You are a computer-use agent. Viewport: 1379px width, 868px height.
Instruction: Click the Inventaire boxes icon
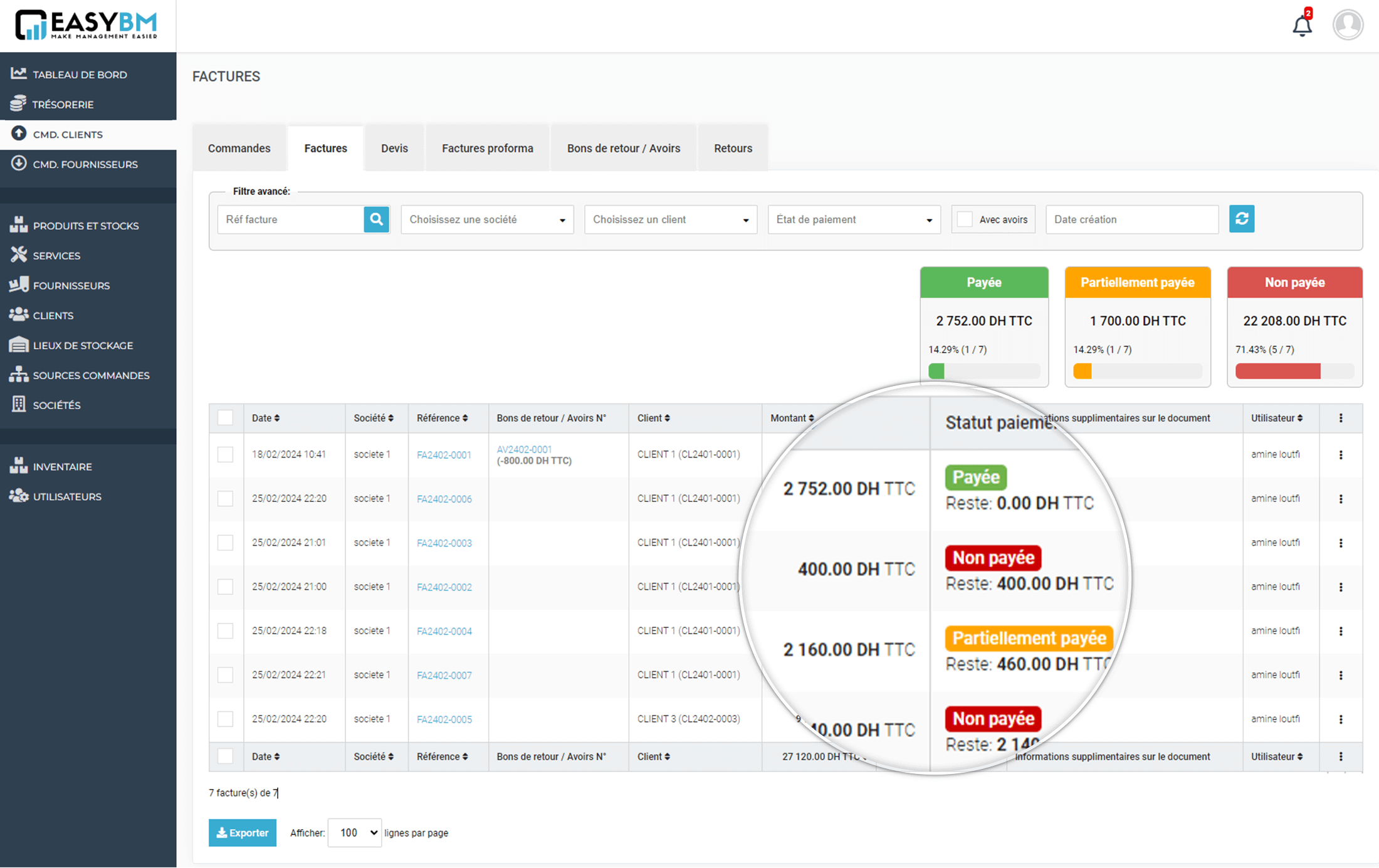coord(19,466)
